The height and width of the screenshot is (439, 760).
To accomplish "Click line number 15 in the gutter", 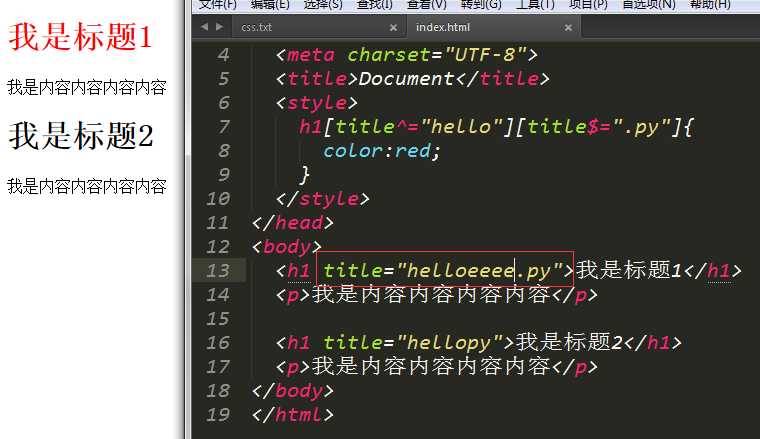I will (218, 318).
